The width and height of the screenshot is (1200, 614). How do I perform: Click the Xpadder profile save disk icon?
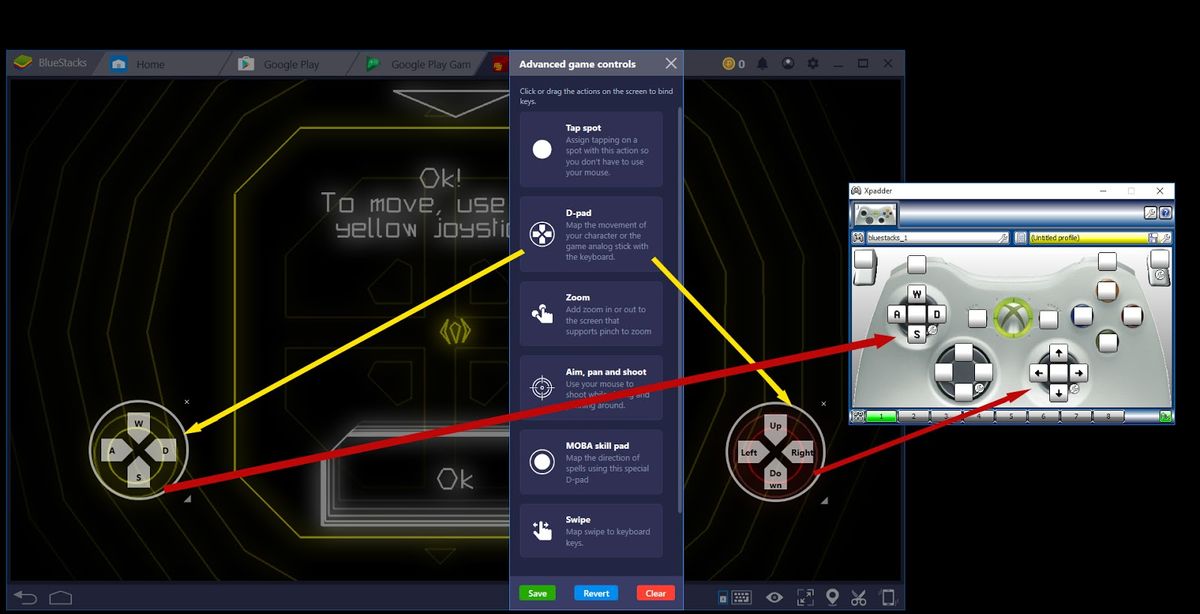[1153, 238]
